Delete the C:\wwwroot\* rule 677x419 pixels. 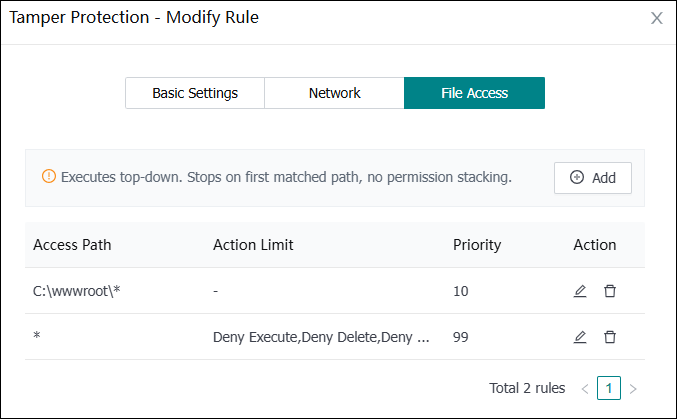point(610,291)
